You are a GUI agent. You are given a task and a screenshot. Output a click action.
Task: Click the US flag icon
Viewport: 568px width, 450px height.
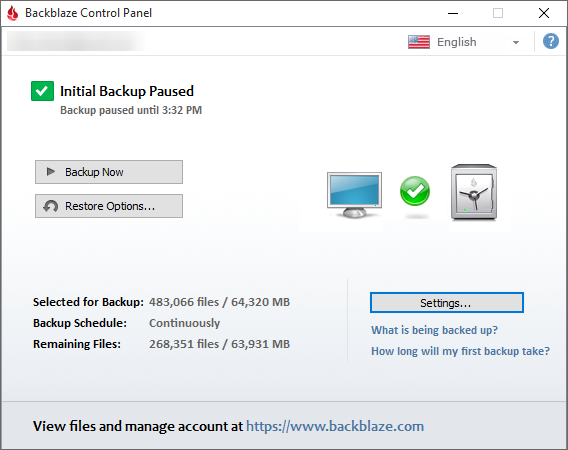419,42
